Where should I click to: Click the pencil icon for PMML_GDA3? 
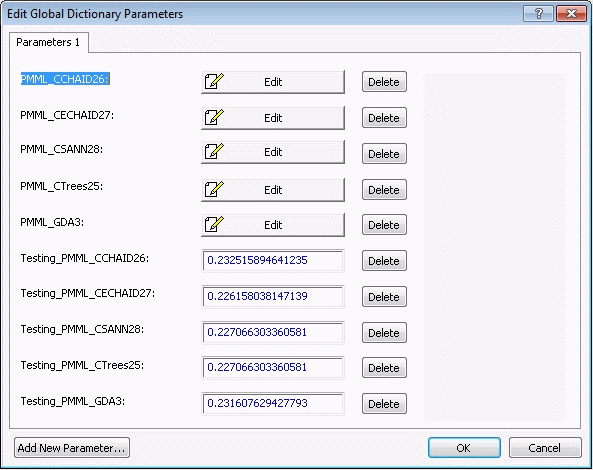point(214,224)
